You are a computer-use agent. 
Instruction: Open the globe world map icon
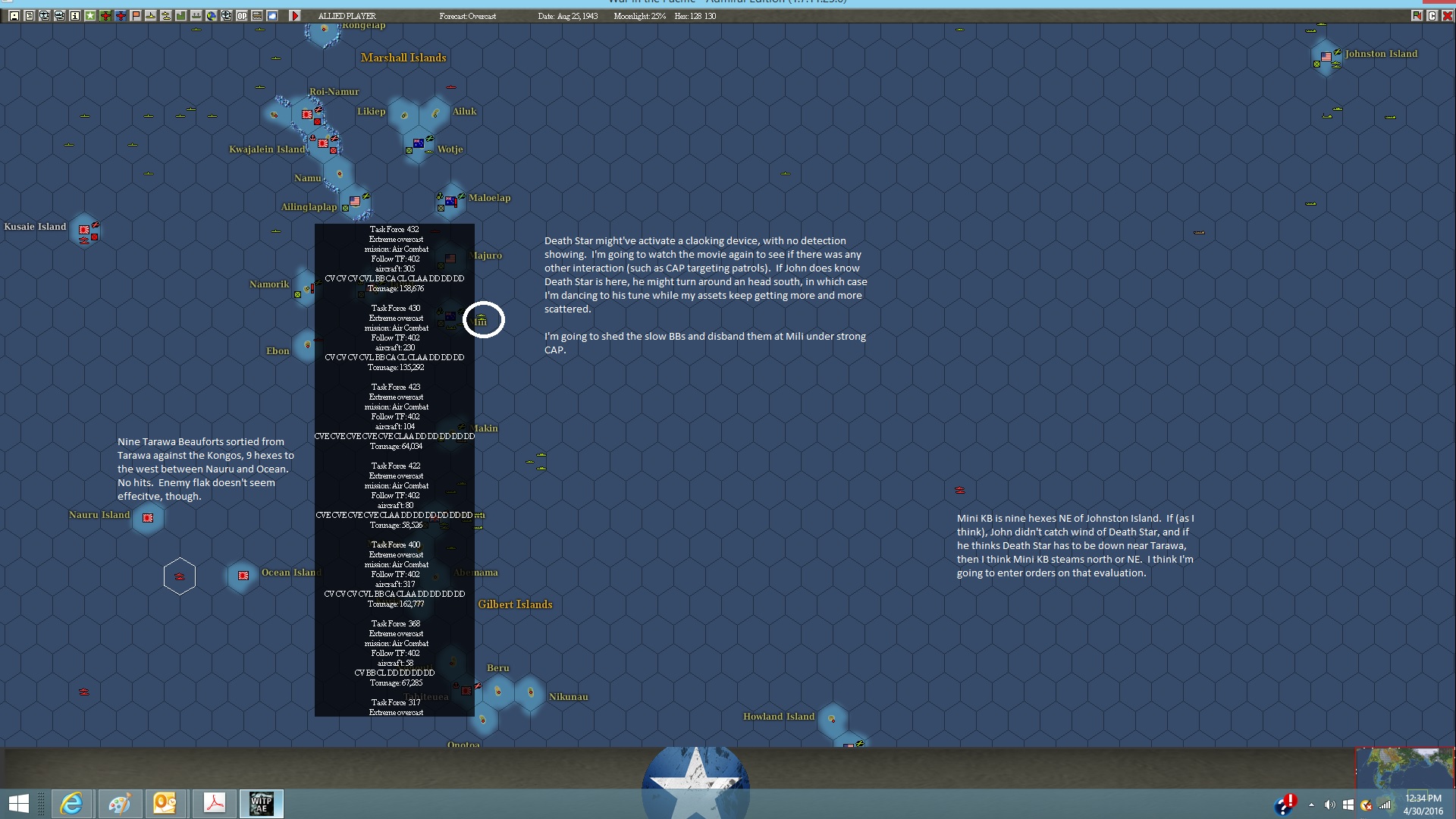click(212, 15)
